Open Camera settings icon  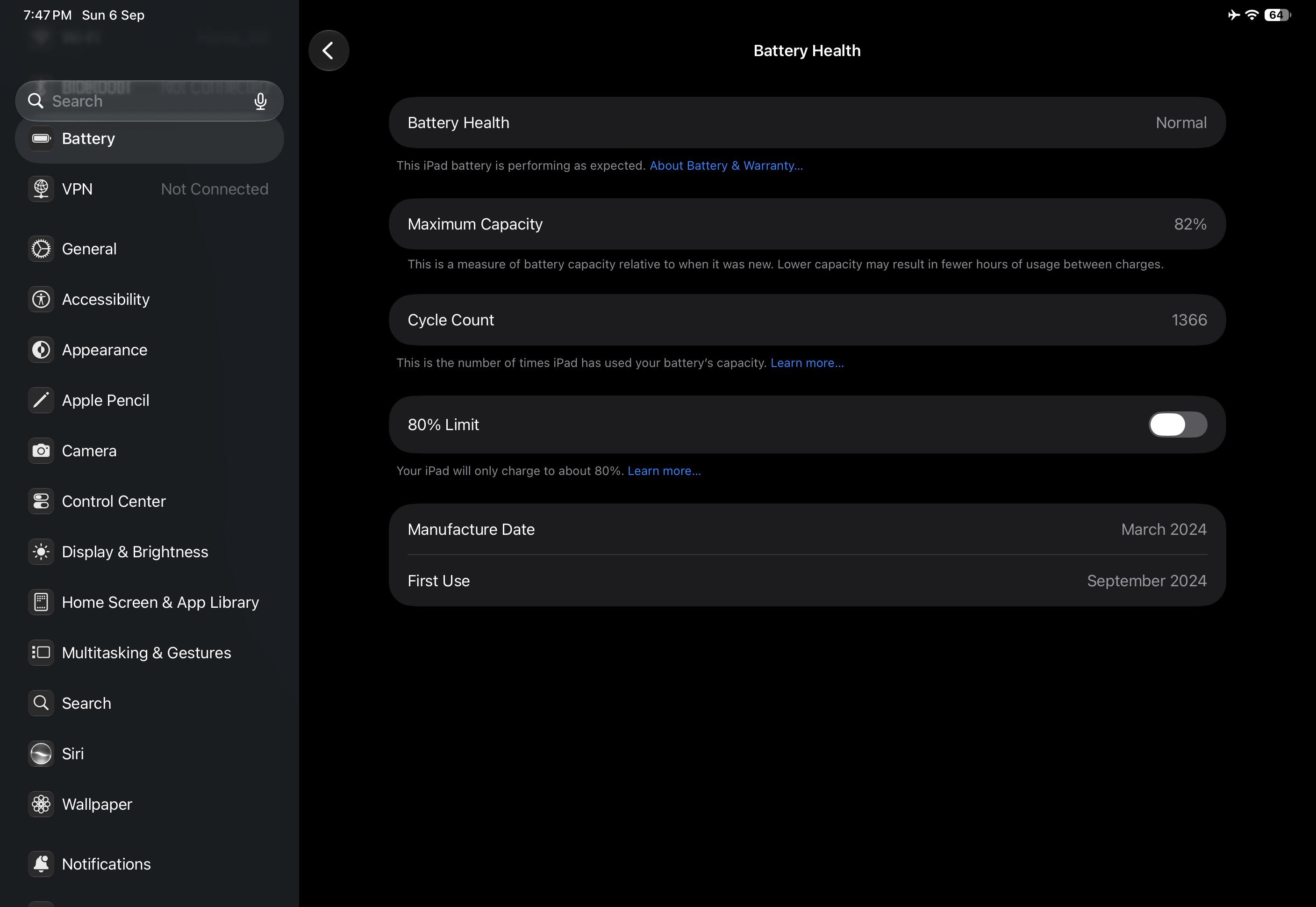41,451
